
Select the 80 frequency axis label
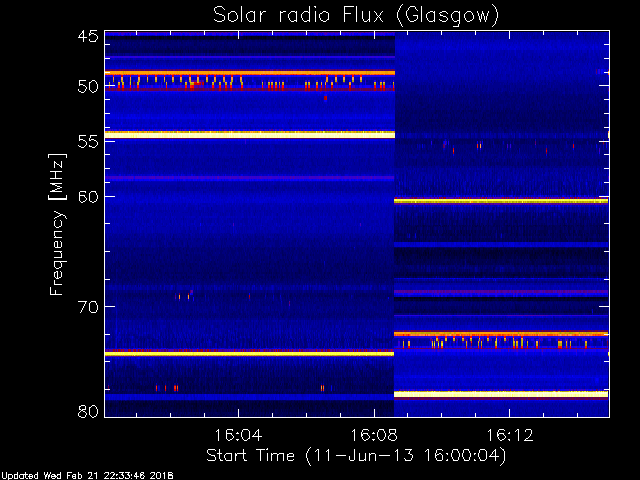click(88, 411)
